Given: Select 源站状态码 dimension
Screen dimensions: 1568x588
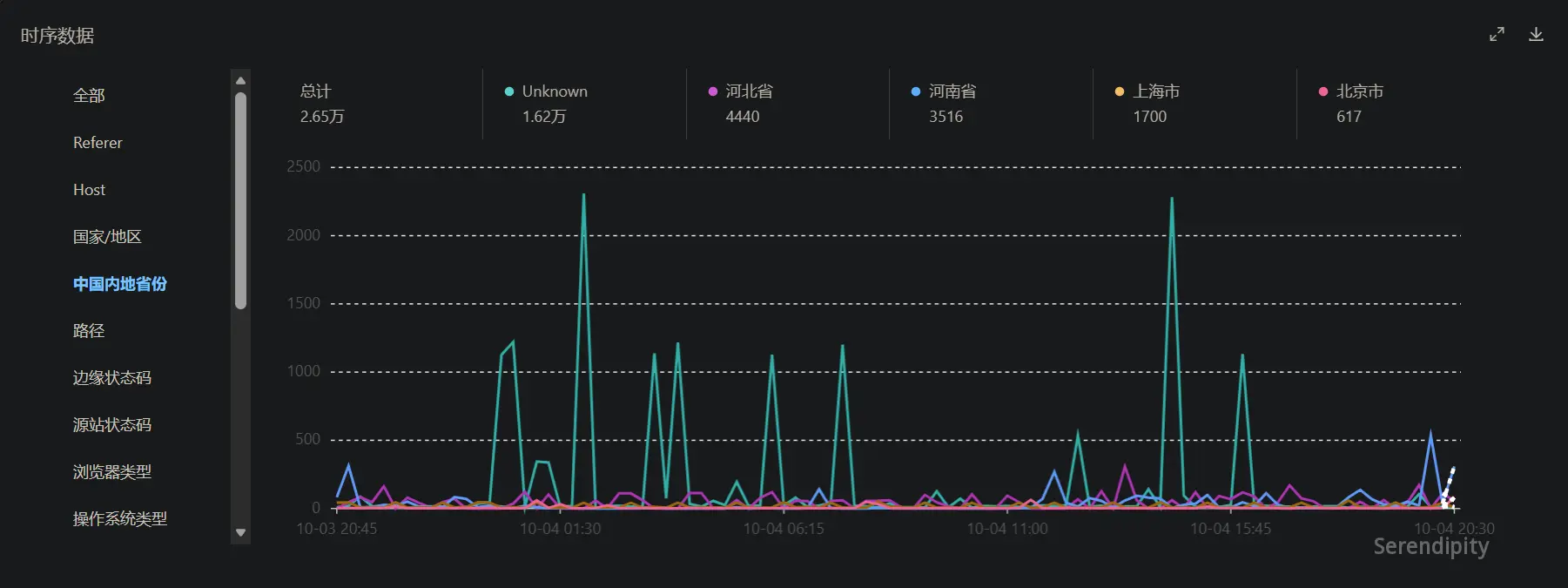Looking at the screenshot, I should [x=111, y=425].
